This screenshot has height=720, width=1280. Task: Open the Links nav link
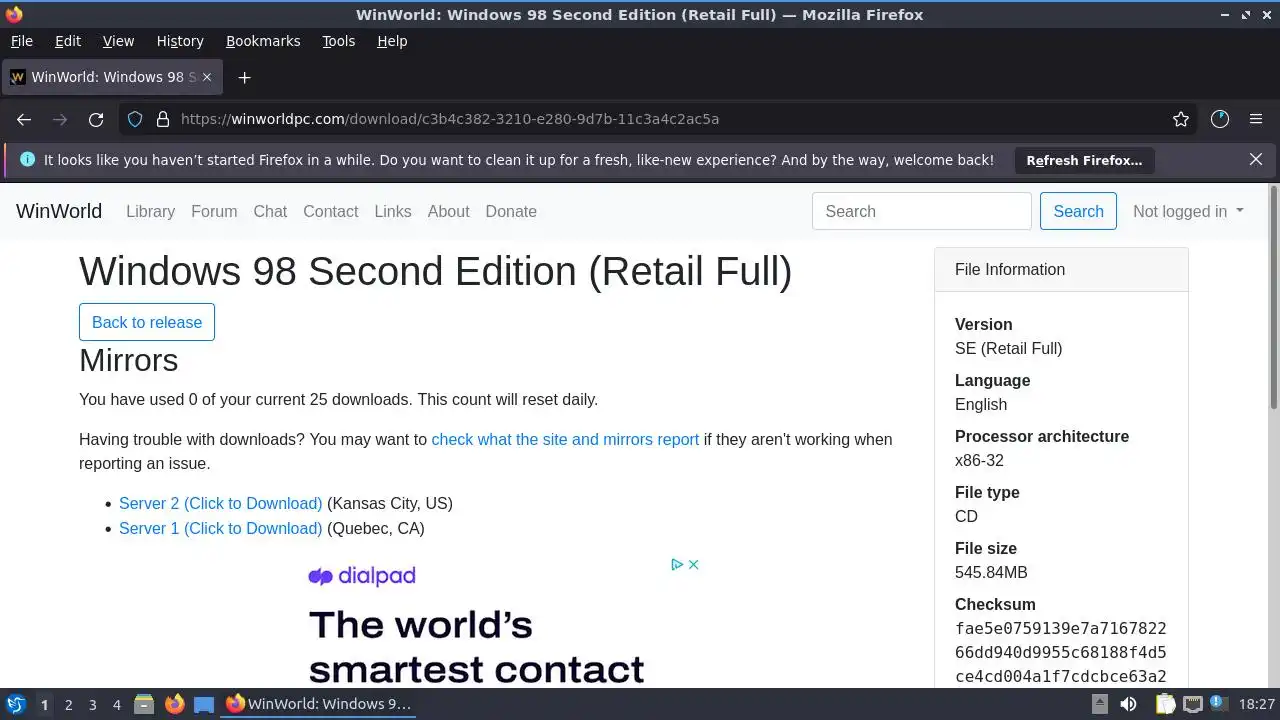click(x=393, y=211)
